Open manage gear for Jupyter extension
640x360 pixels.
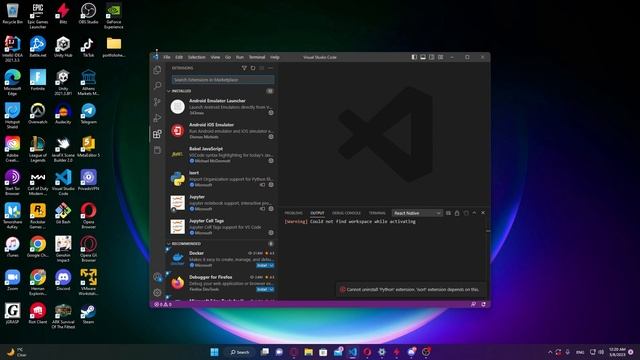271,209
